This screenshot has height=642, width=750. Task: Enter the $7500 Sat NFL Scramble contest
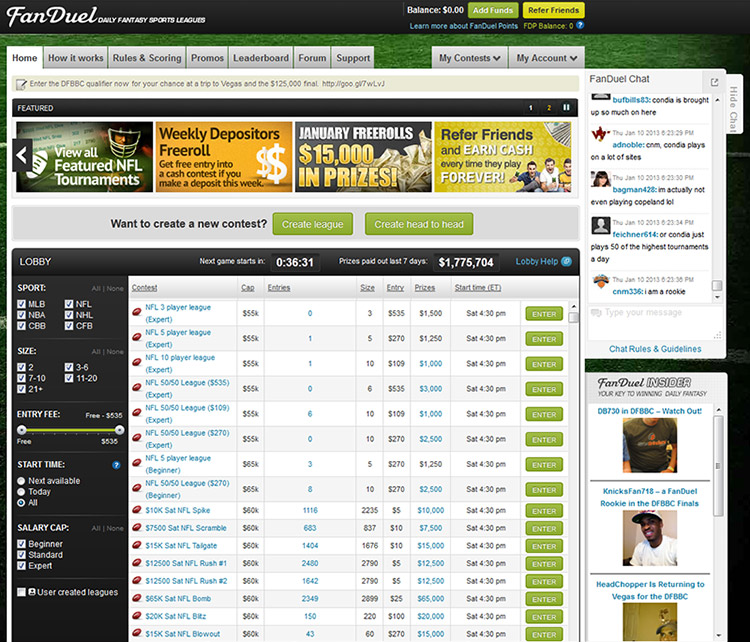544,529
